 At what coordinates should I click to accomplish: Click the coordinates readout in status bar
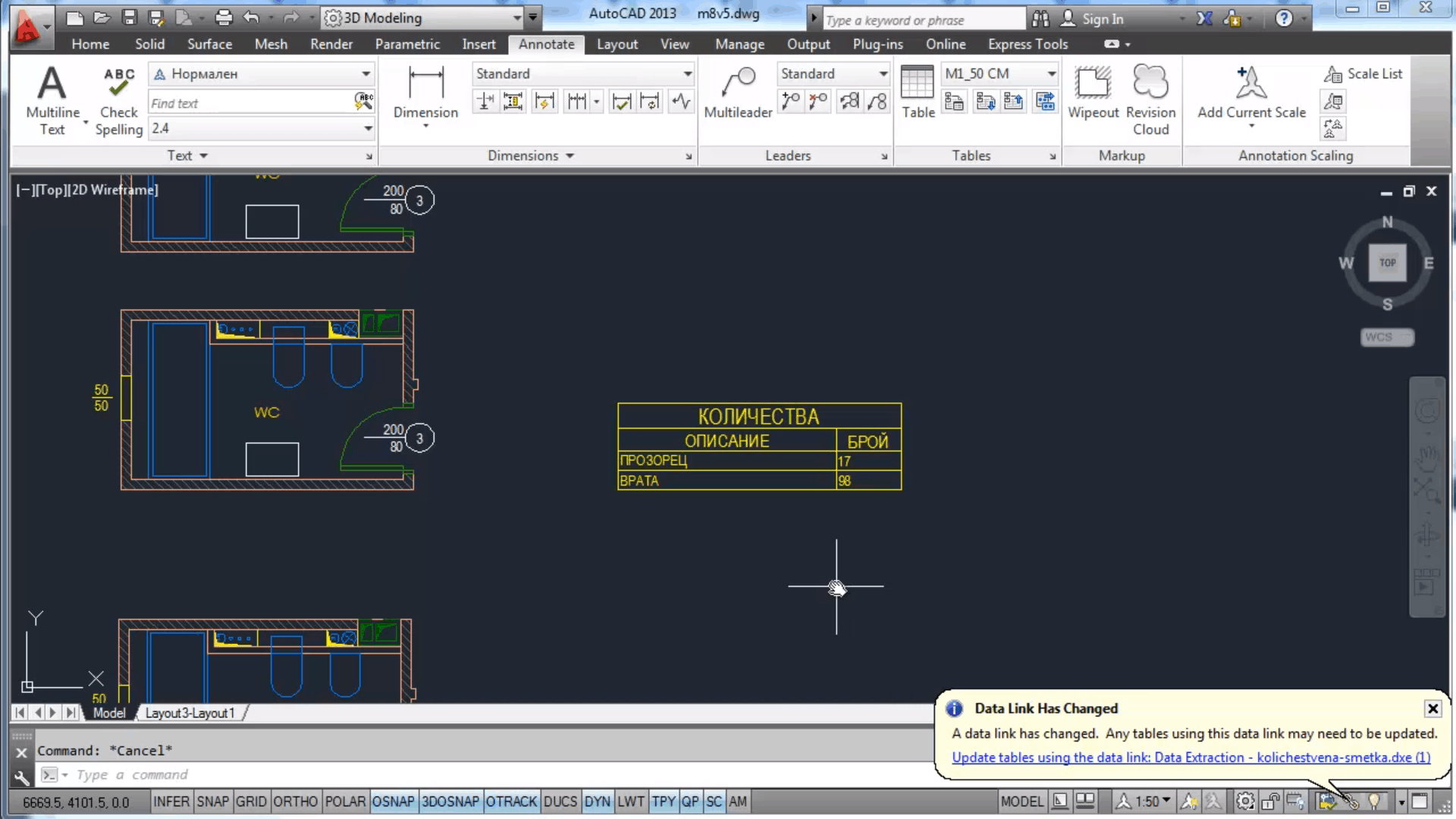76,802
